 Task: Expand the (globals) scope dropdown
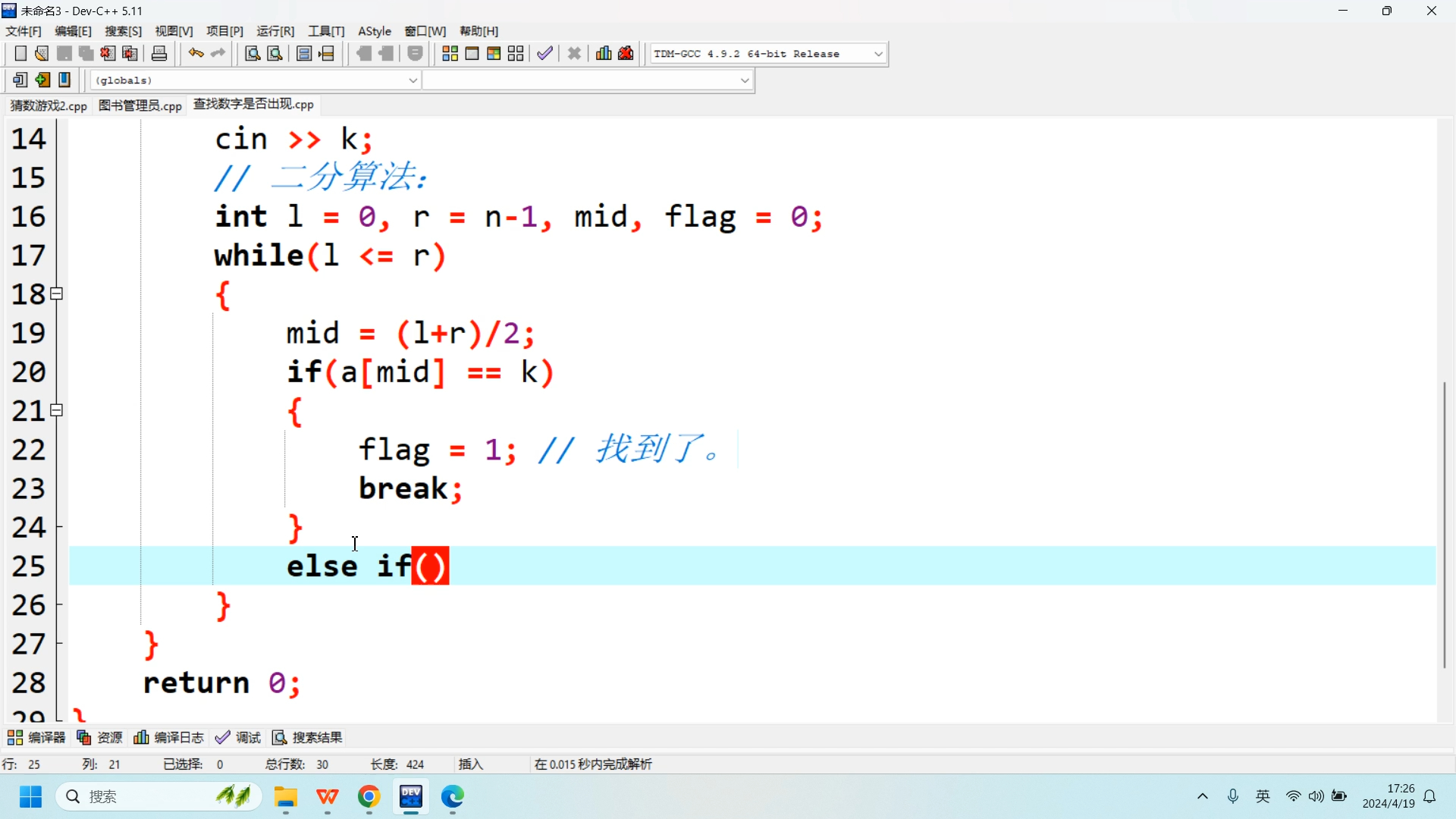(413, 80)
